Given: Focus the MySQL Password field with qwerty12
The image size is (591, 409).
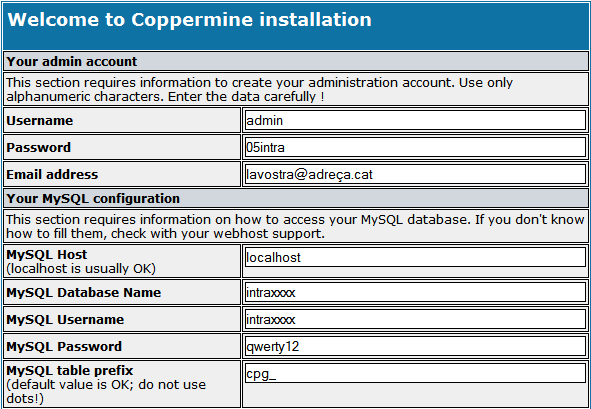Looking at the screenshot, I should pos(415,346).
